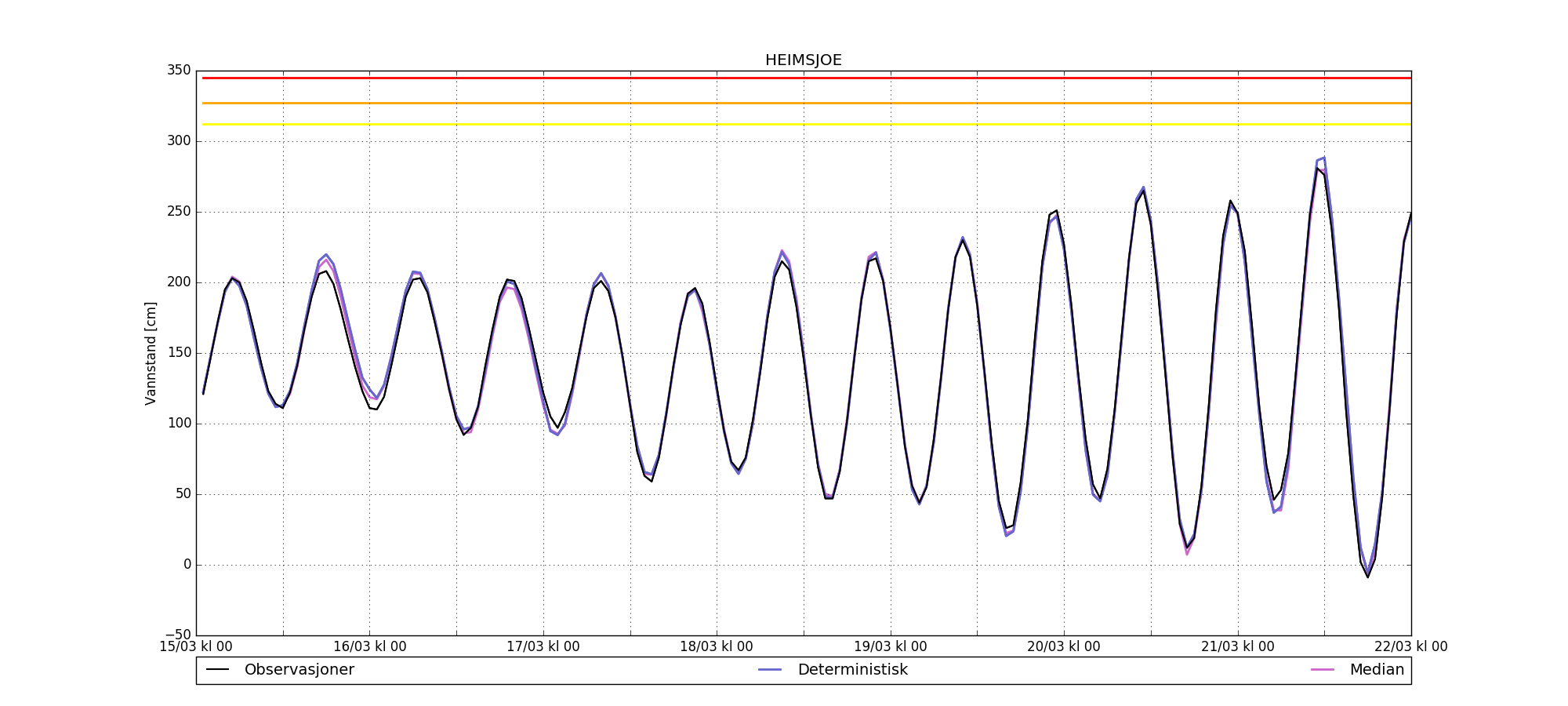1568x706 pixels.
Task: Click the HEIMSJOE chart title
Action: point(803,60)
